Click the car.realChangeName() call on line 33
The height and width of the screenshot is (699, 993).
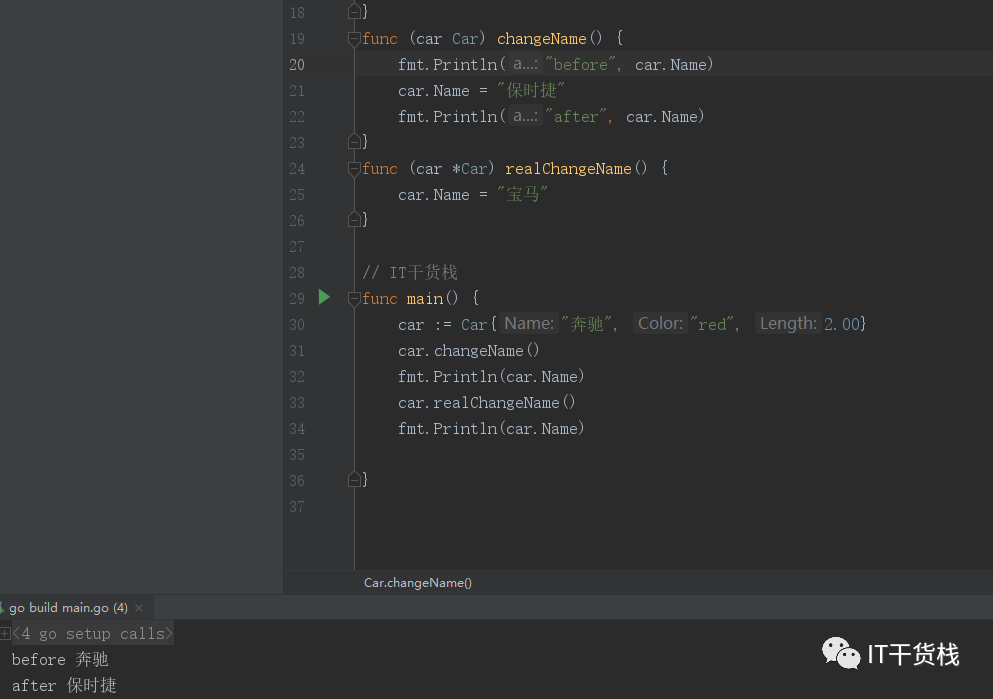click(x=486, y=403)
